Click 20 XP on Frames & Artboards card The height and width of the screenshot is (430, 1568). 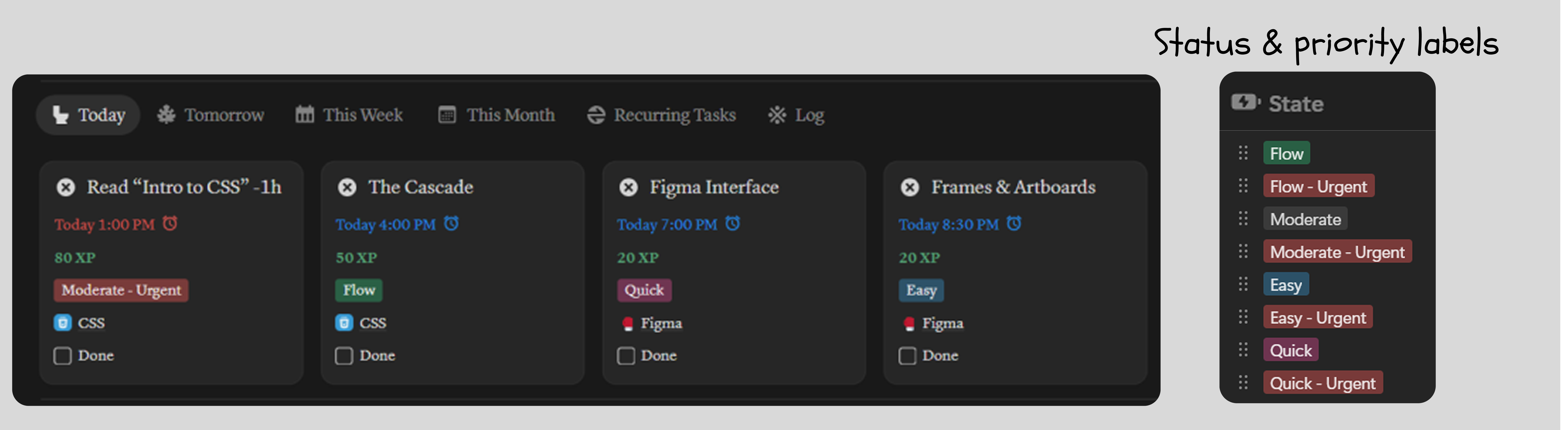[x=919, y=258]
